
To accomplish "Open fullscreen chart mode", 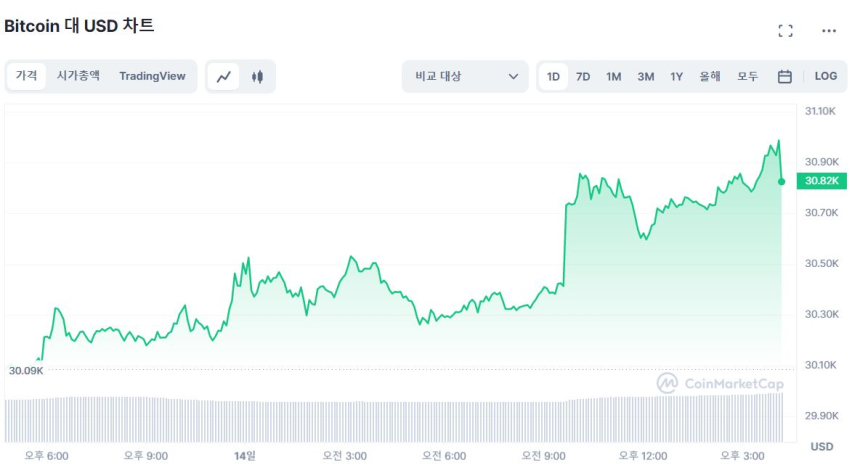I will pyautogui.click(x=785, y=31).
